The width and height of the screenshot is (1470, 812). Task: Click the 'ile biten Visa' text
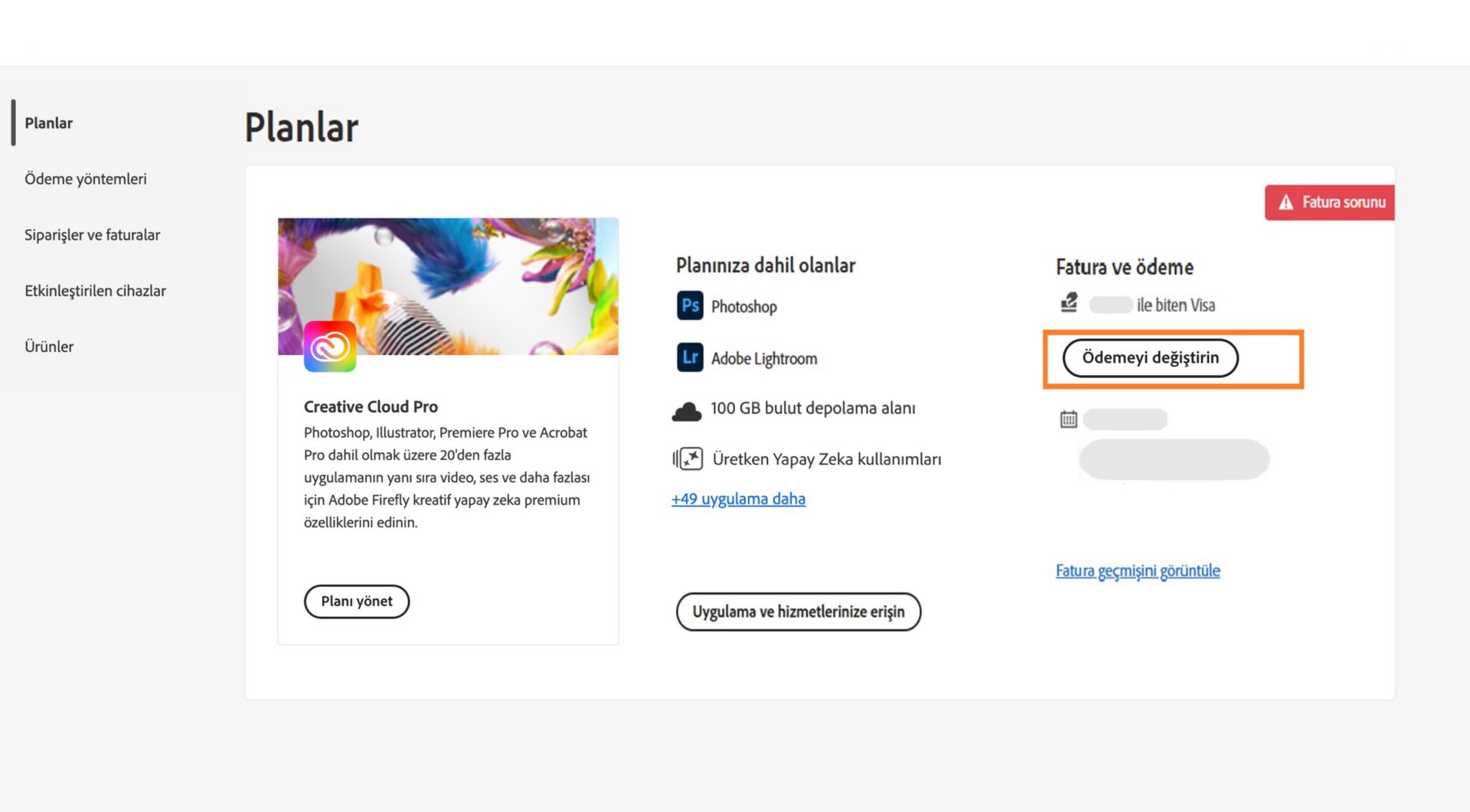1176,305
